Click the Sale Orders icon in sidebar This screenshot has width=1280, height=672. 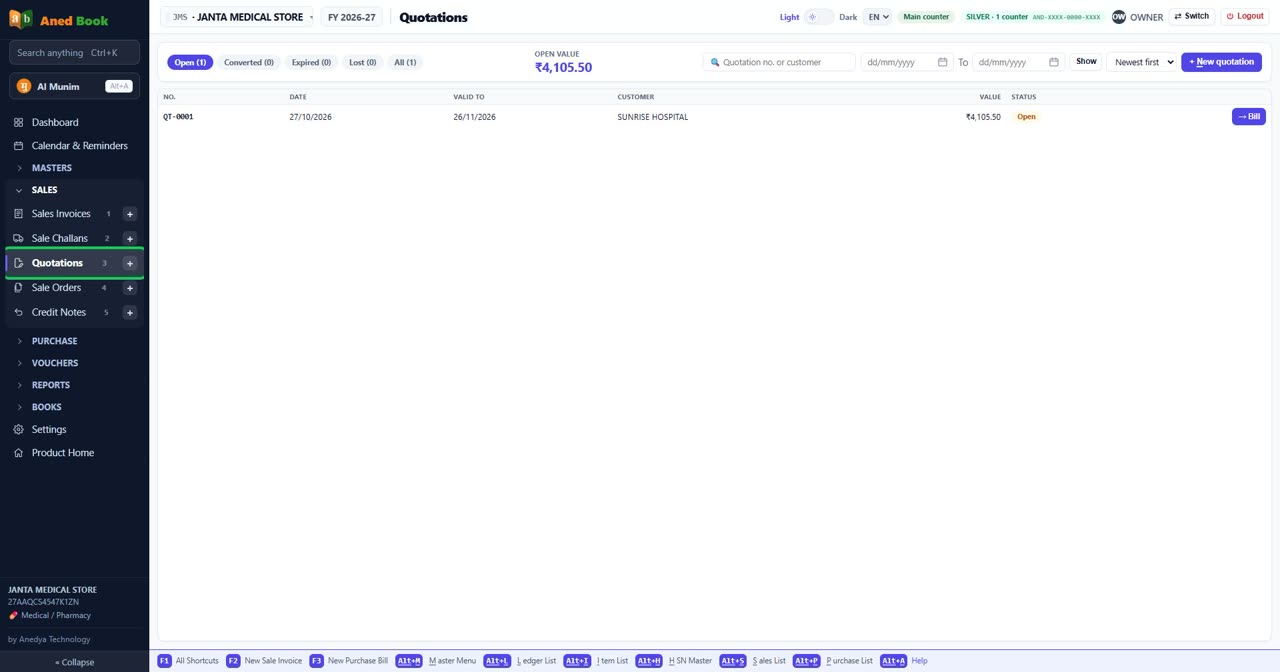(x=18, y=288)
